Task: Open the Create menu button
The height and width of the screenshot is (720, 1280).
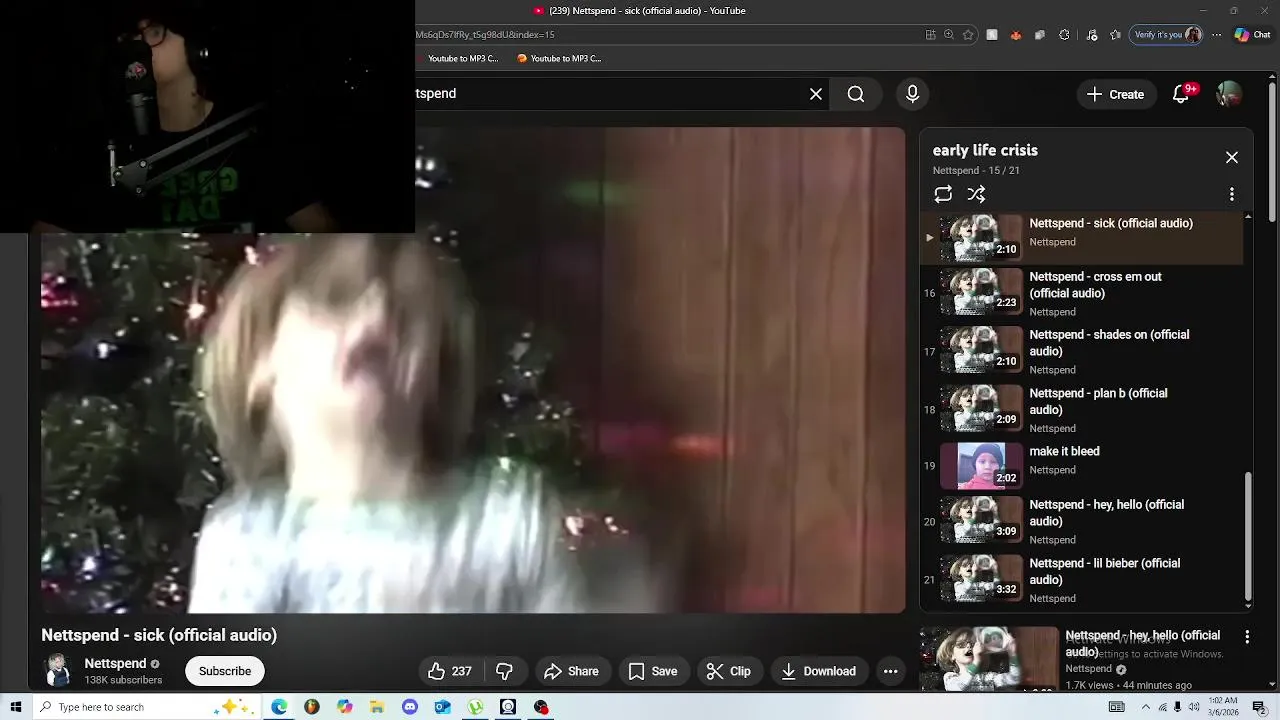Action: [1116, 94]
